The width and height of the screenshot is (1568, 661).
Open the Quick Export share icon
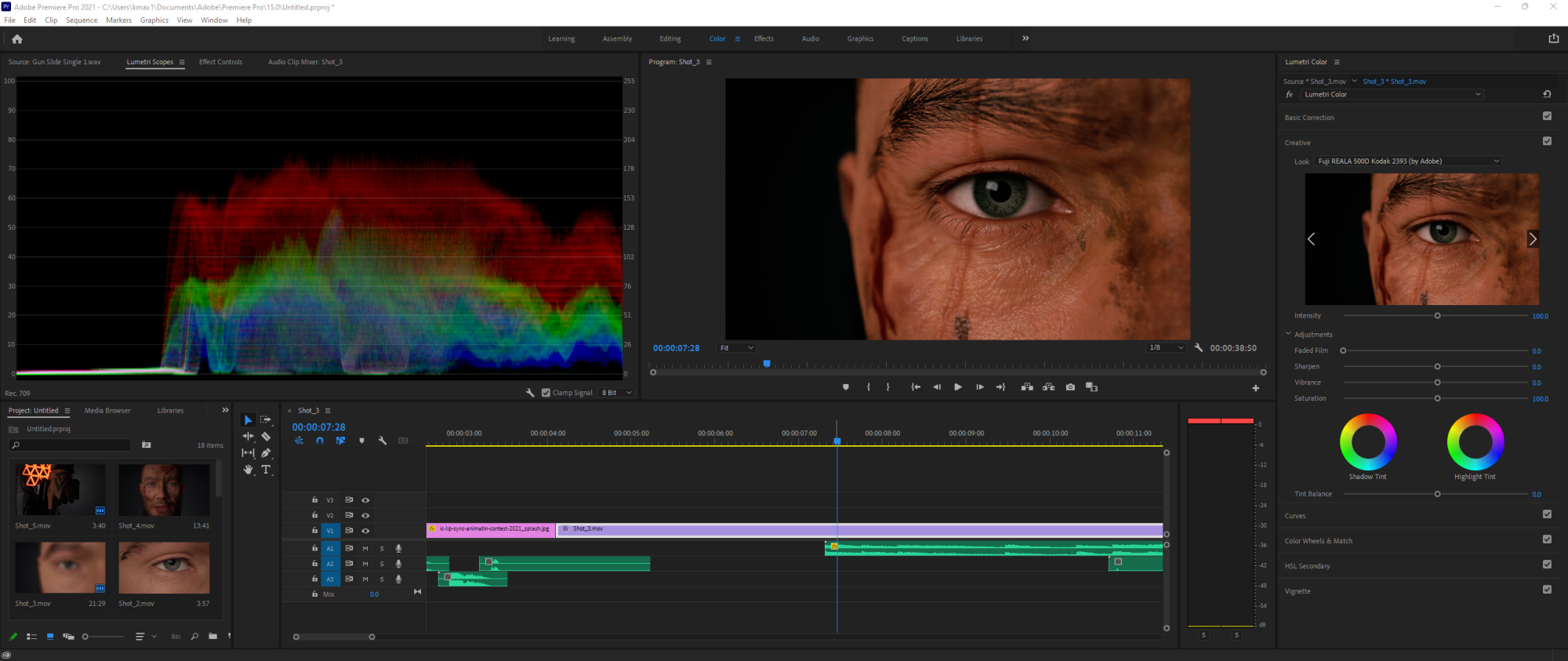(1554, 38)
